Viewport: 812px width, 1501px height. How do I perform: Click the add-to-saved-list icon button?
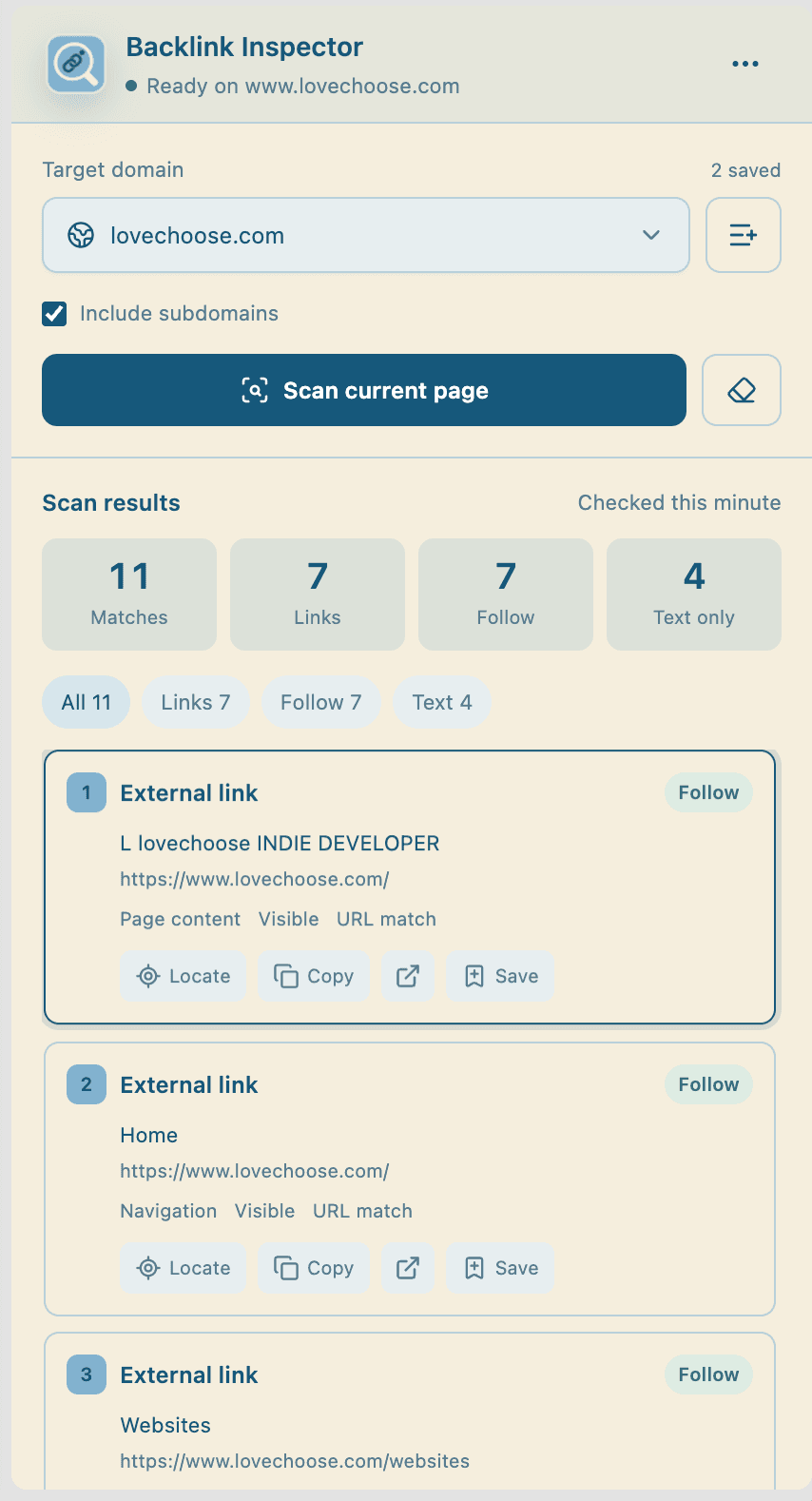tap(743, 235)
